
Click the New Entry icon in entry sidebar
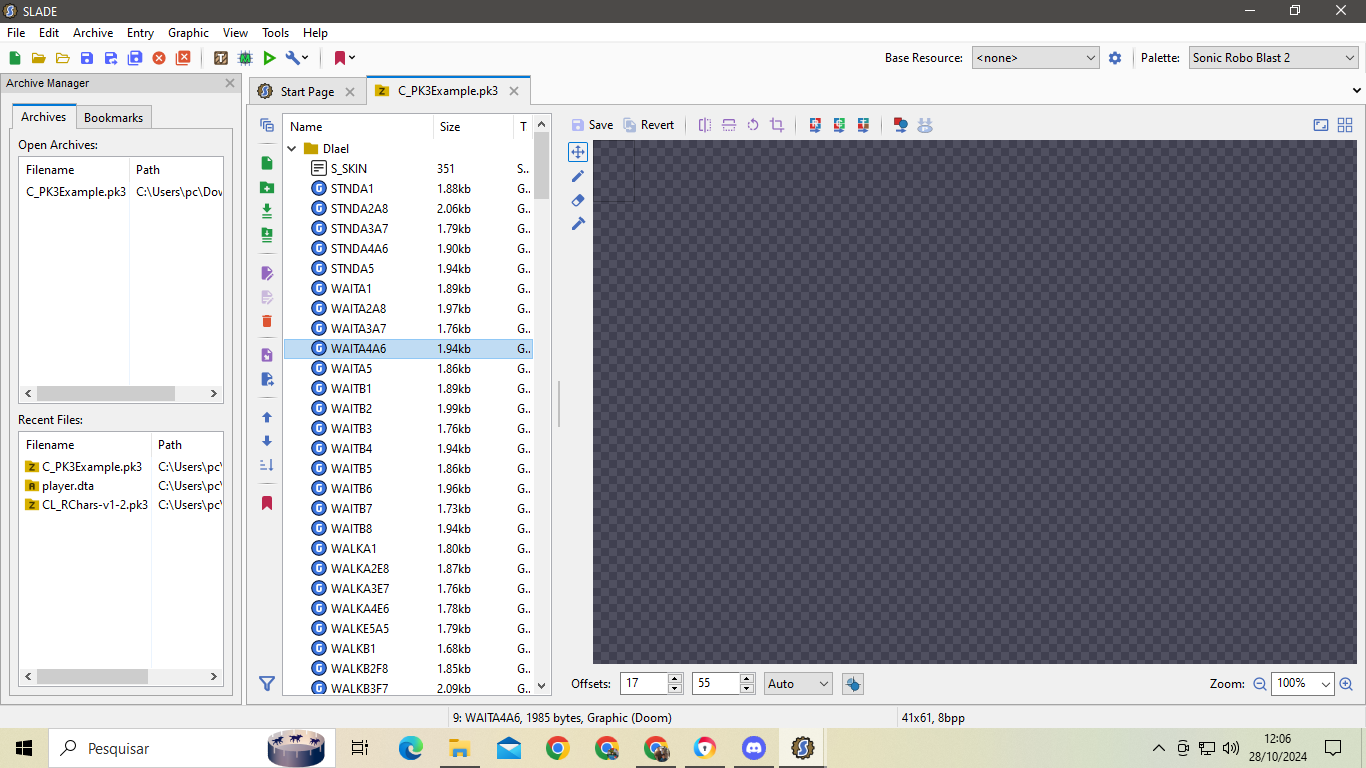click(267, 163)
